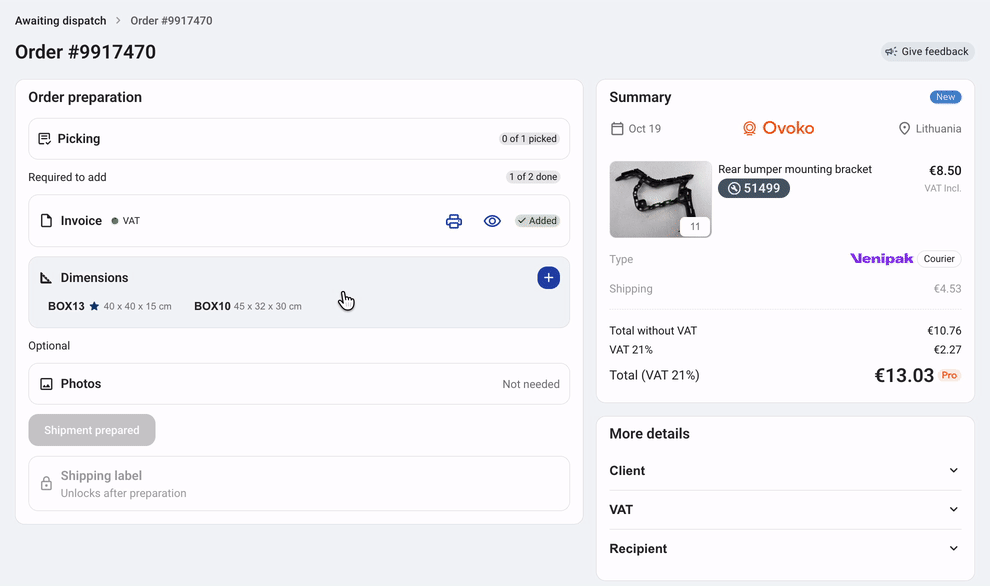Open the Photos optional row
The image size is (990, 586).
(x=299, y=384)
